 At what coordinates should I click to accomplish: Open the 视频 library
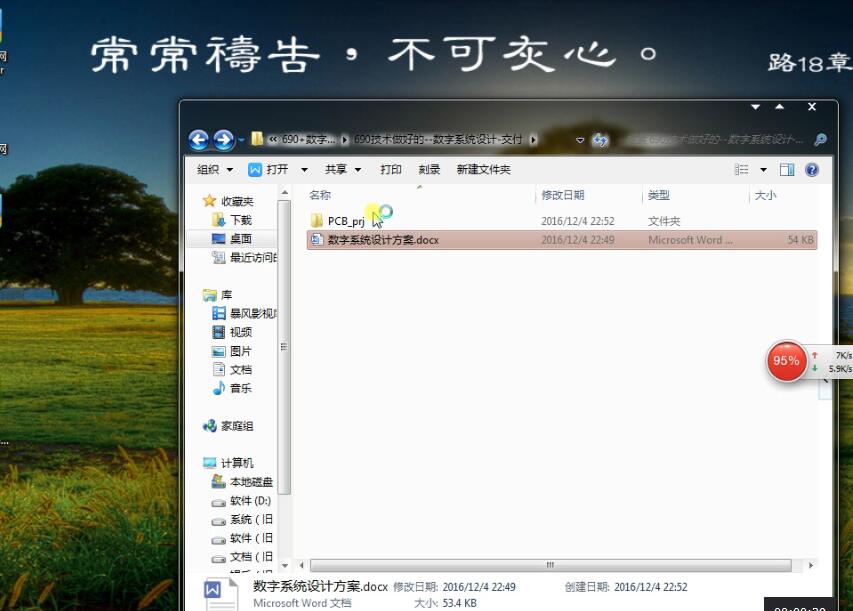231,332
